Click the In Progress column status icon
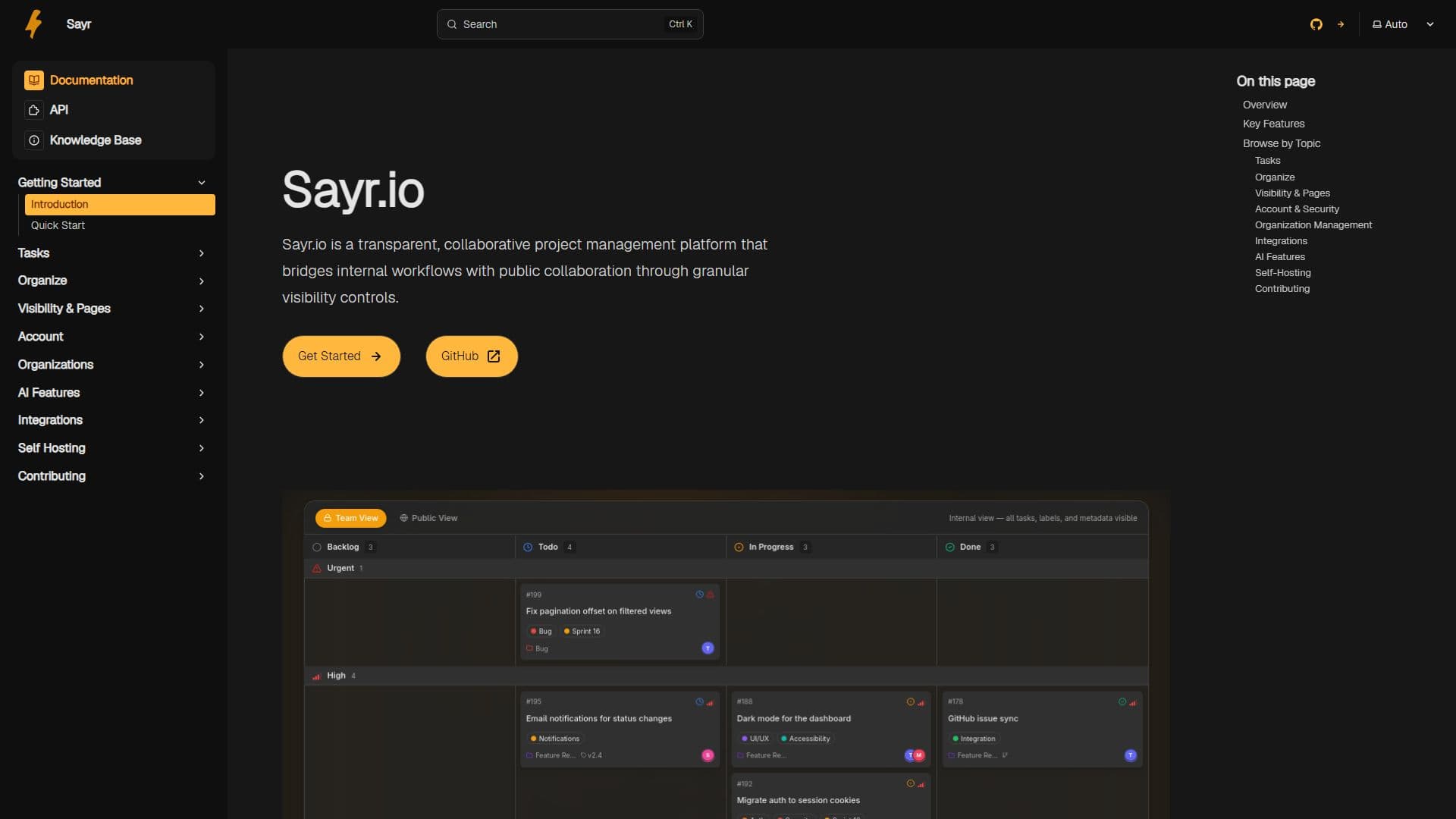 739,548
